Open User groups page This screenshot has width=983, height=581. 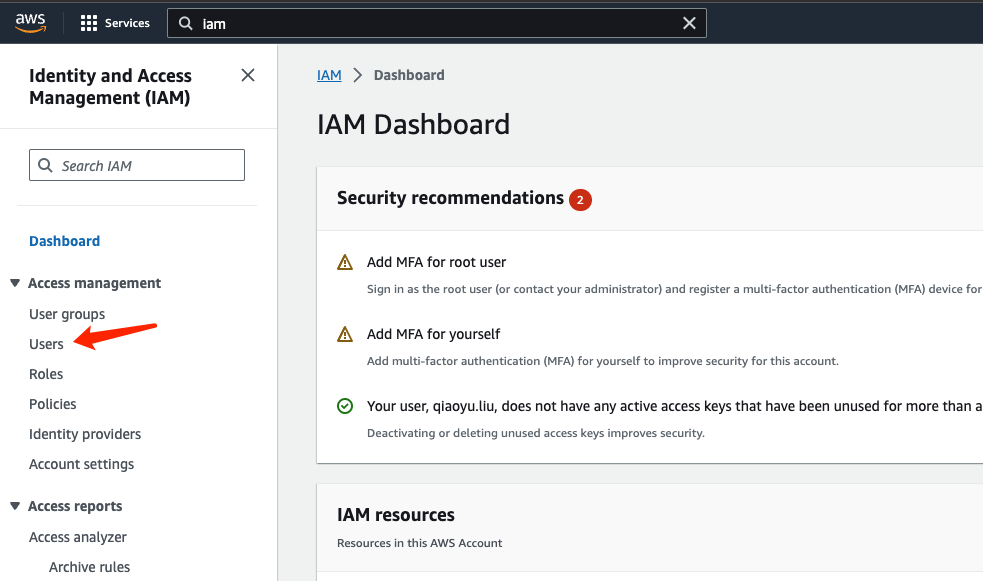click(67, 314)
